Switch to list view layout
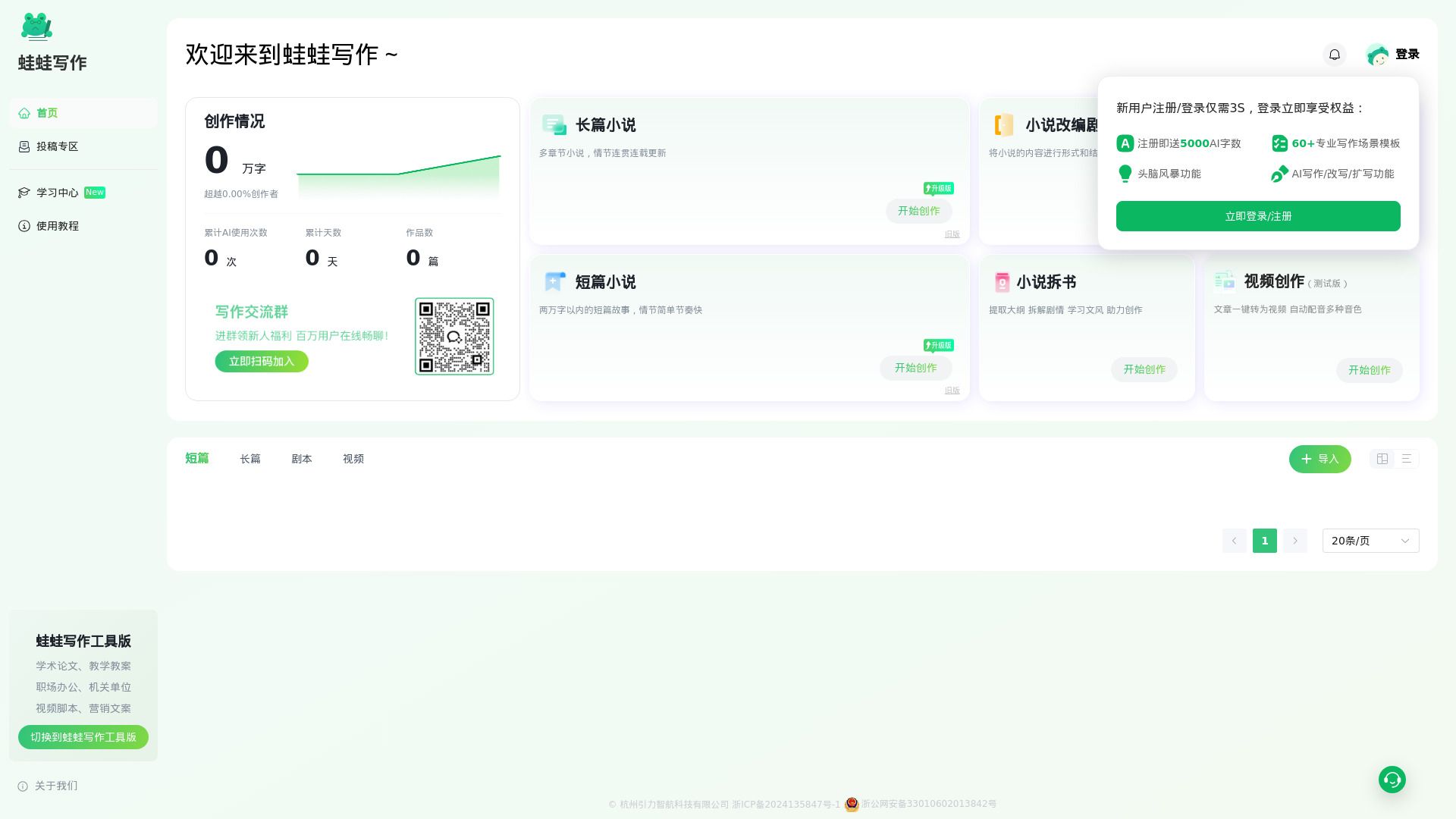This screenshot has width=1456, height=819. pyautogui.click(x=1407, y=459)
